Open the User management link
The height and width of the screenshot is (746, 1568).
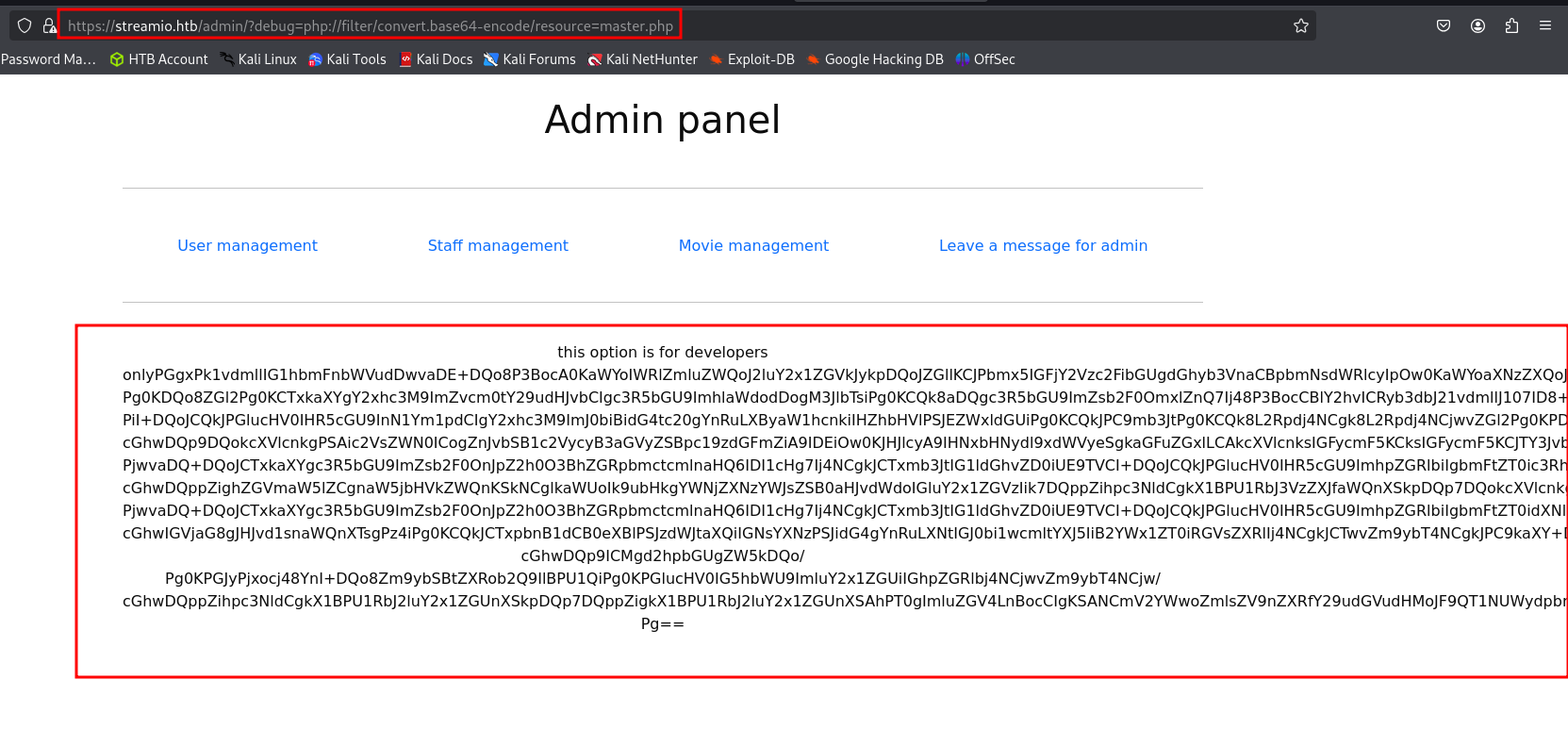(247, 245)
